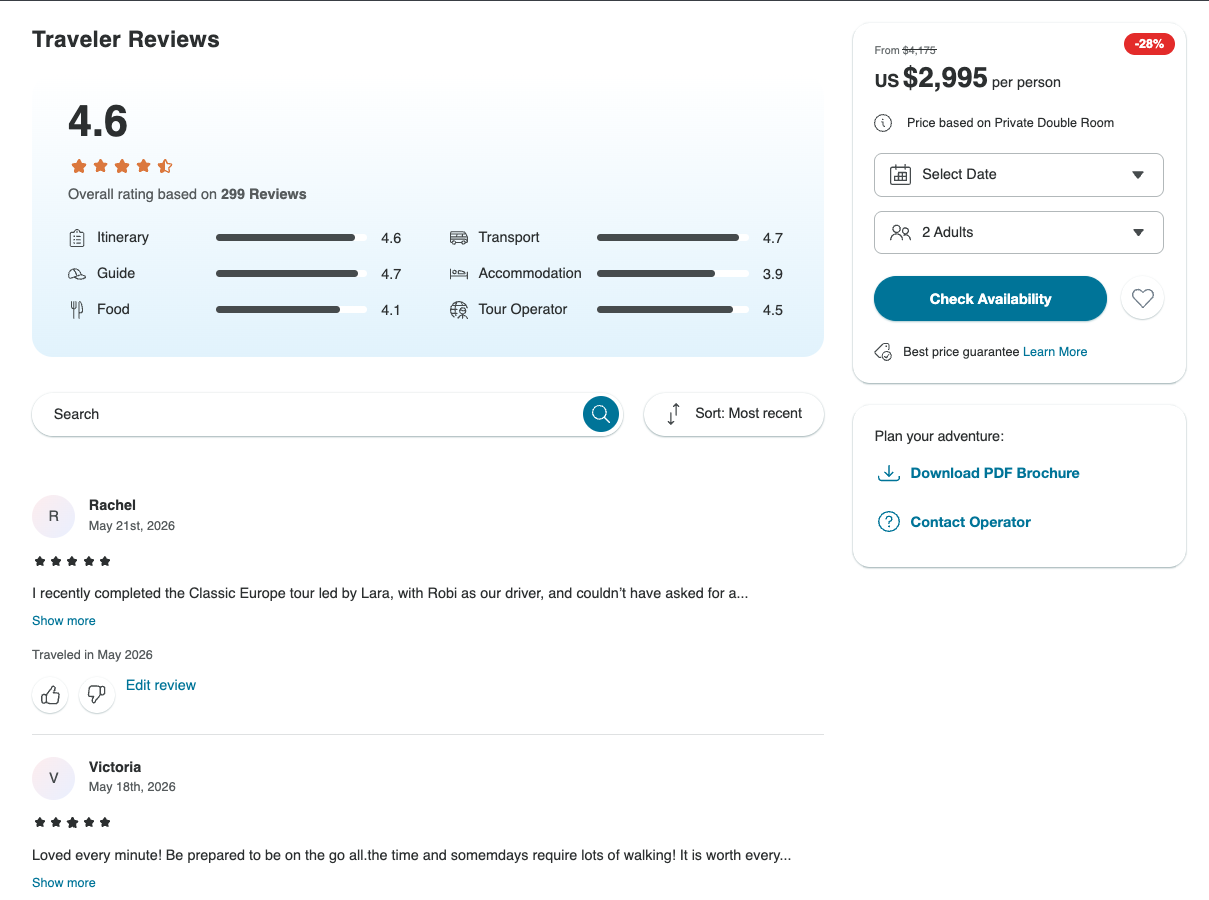Click the Guide rating bar
This screenshot has height=900, width=1209.
coord(290,274)
